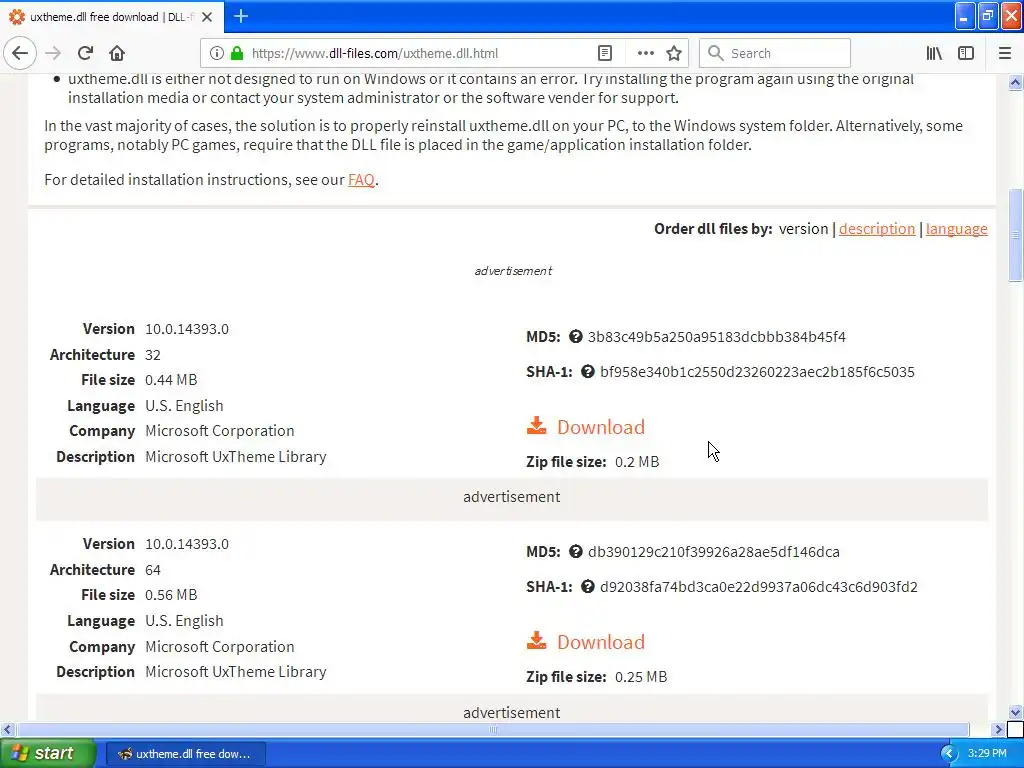The width and height of the screenshot is (1024, 768).
Task: Select SHA-1 hash starting bf958e340b1c
Action: tap(757, 372)
